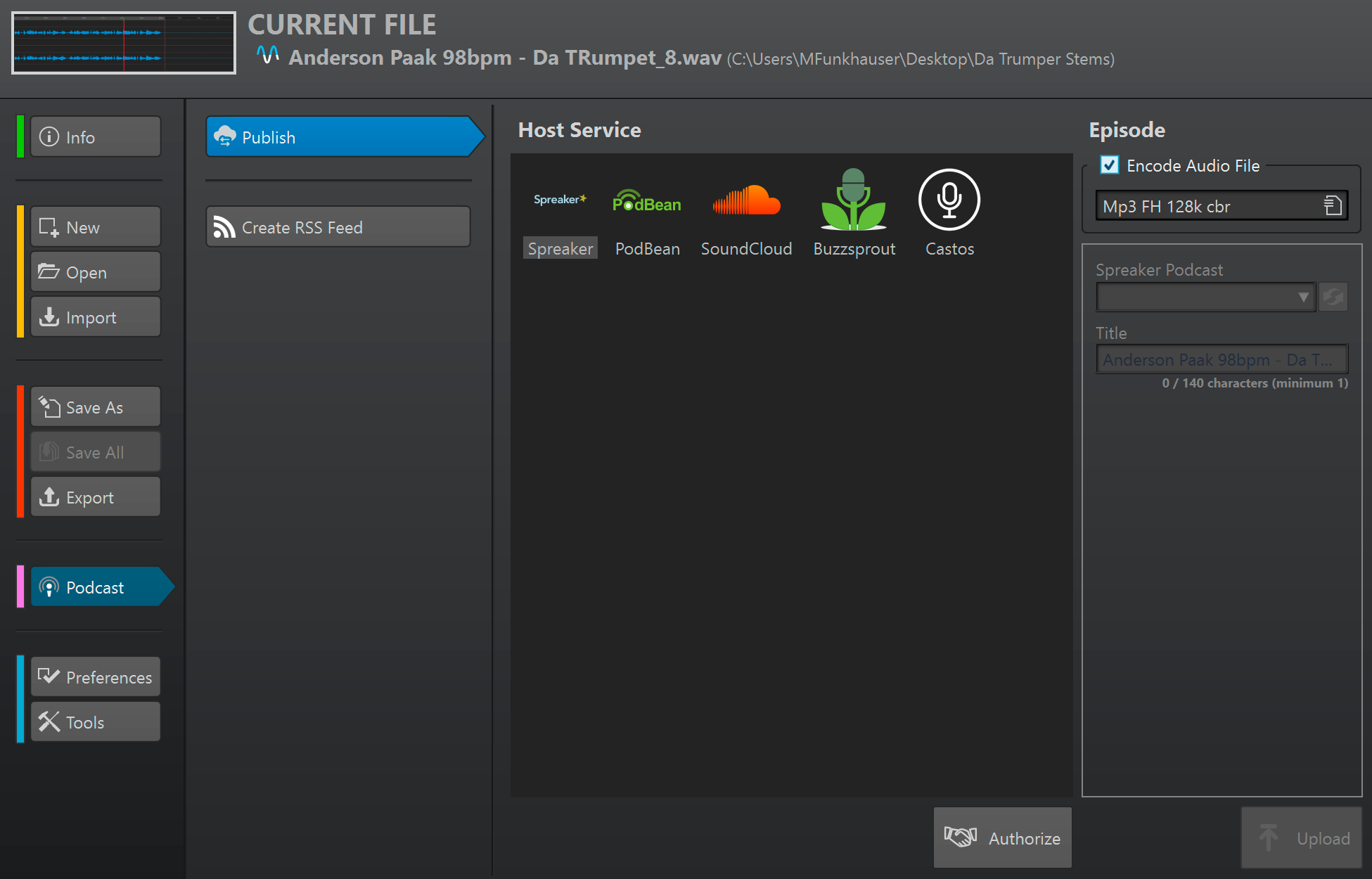
Task: Click the episode Title input field
Action: 1221,359
